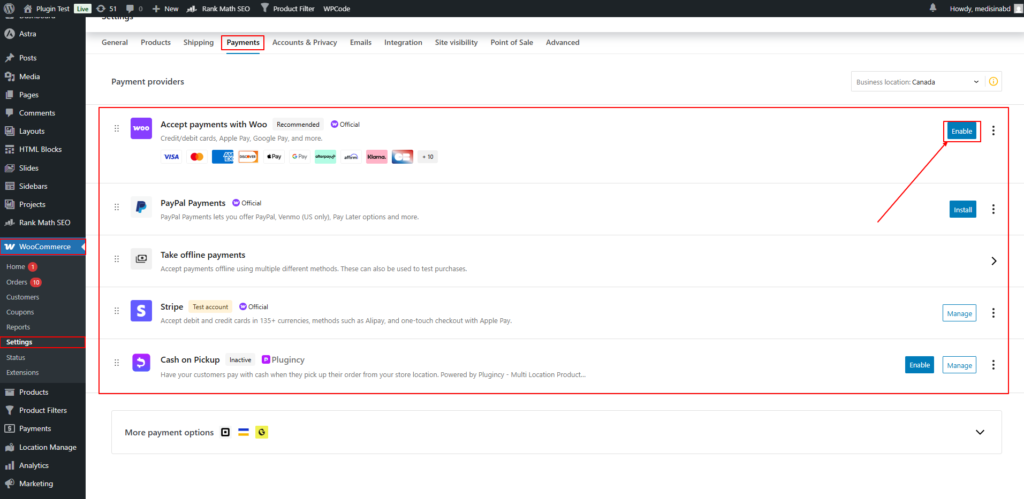Open three-dot menu for Accept payments with Woo

click(x=993, y=131)
